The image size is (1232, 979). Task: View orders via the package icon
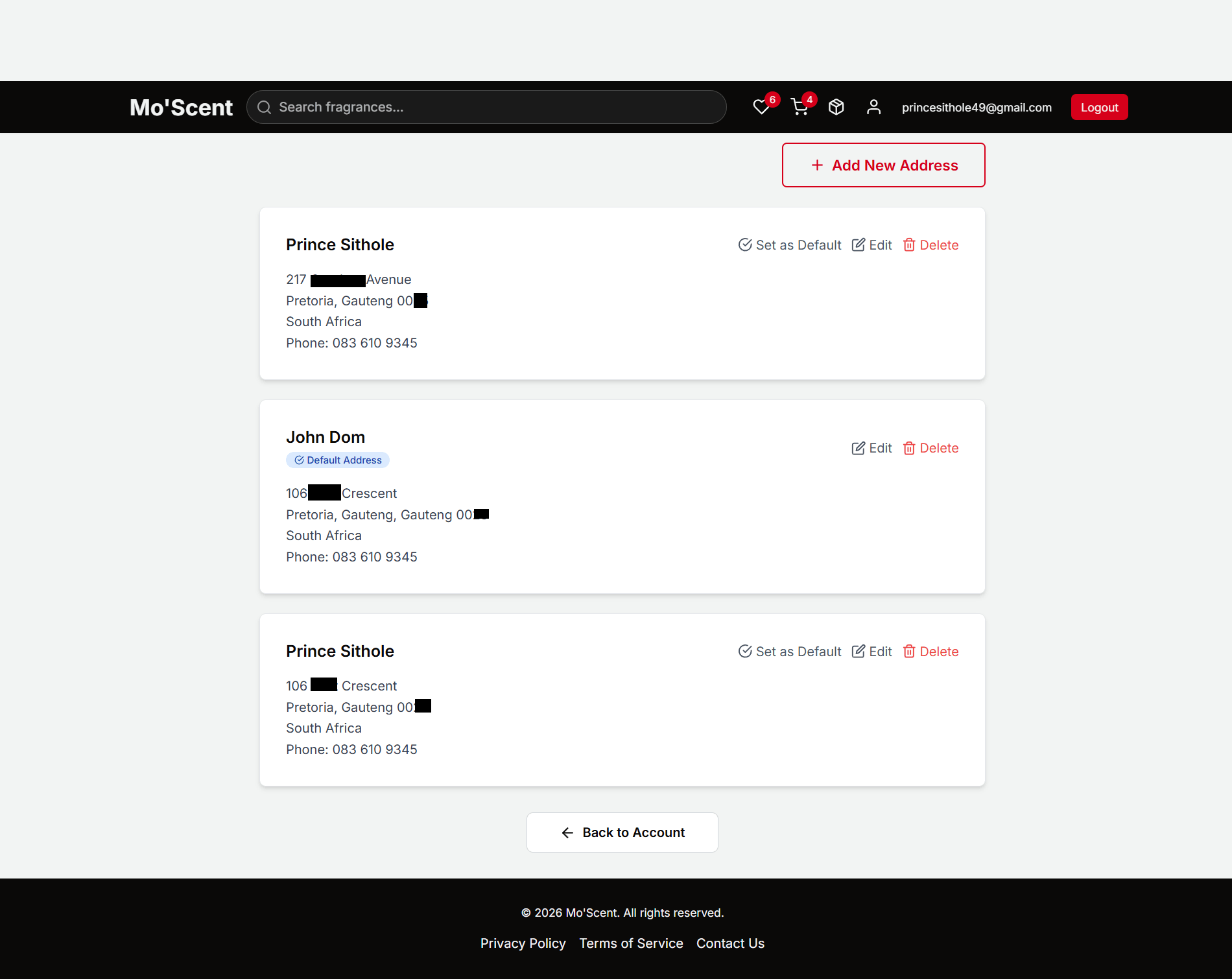point(836,106)
